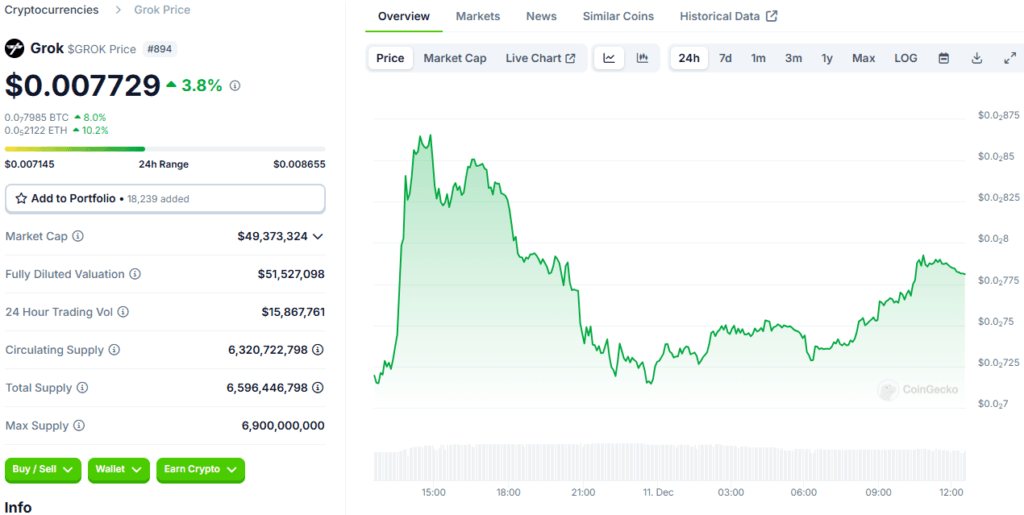
Task: Open the Historical Data tab
Action: 728,16
